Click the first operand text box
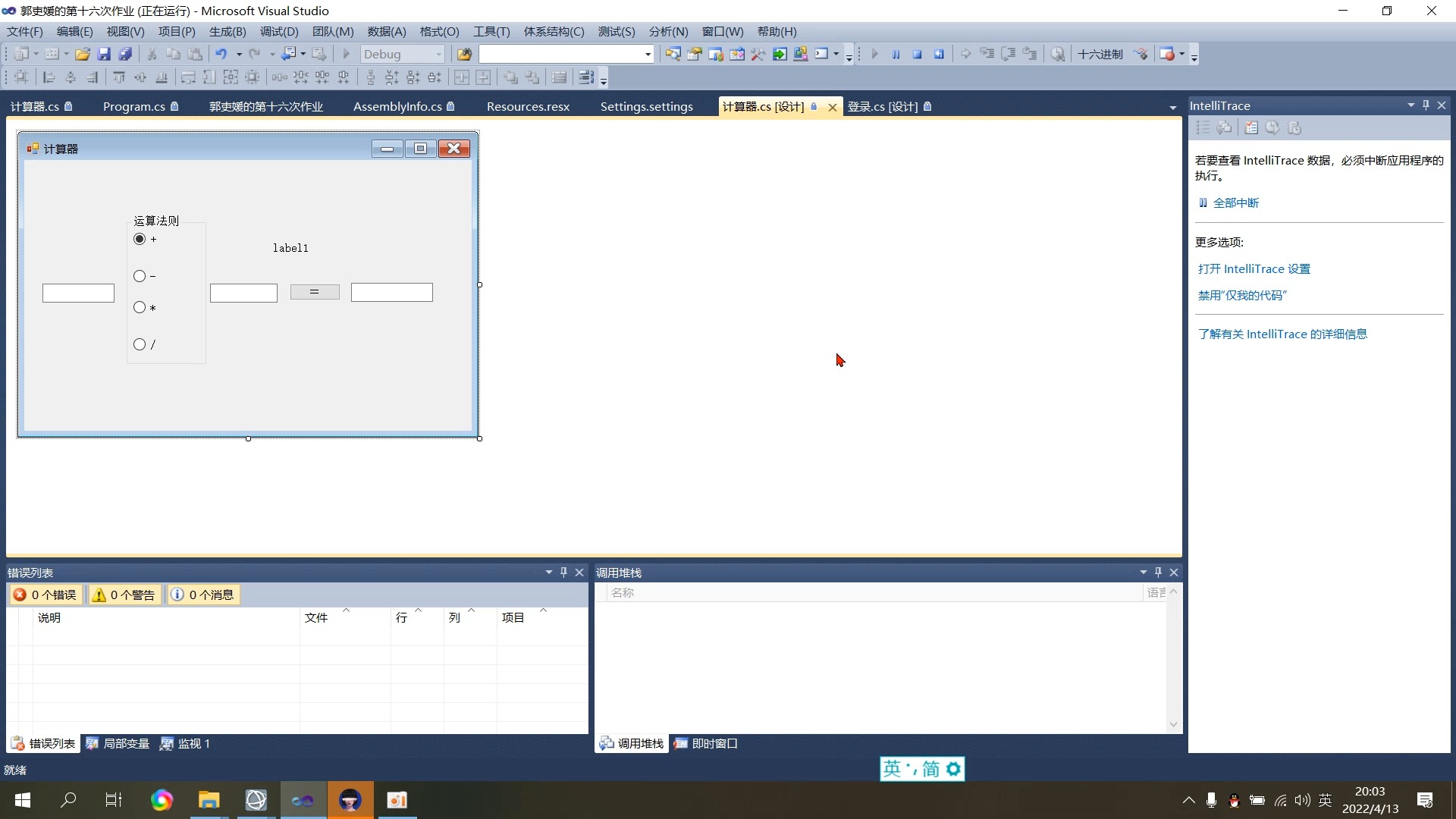This screenshot has width=1456, height=819. point(78,293)
